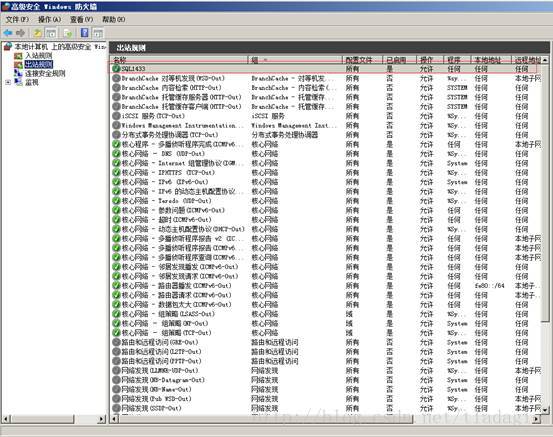Click the rule list horizontal scroll right arrow
The height and width of the screenshot is (437, 553).
pos(536,419)
